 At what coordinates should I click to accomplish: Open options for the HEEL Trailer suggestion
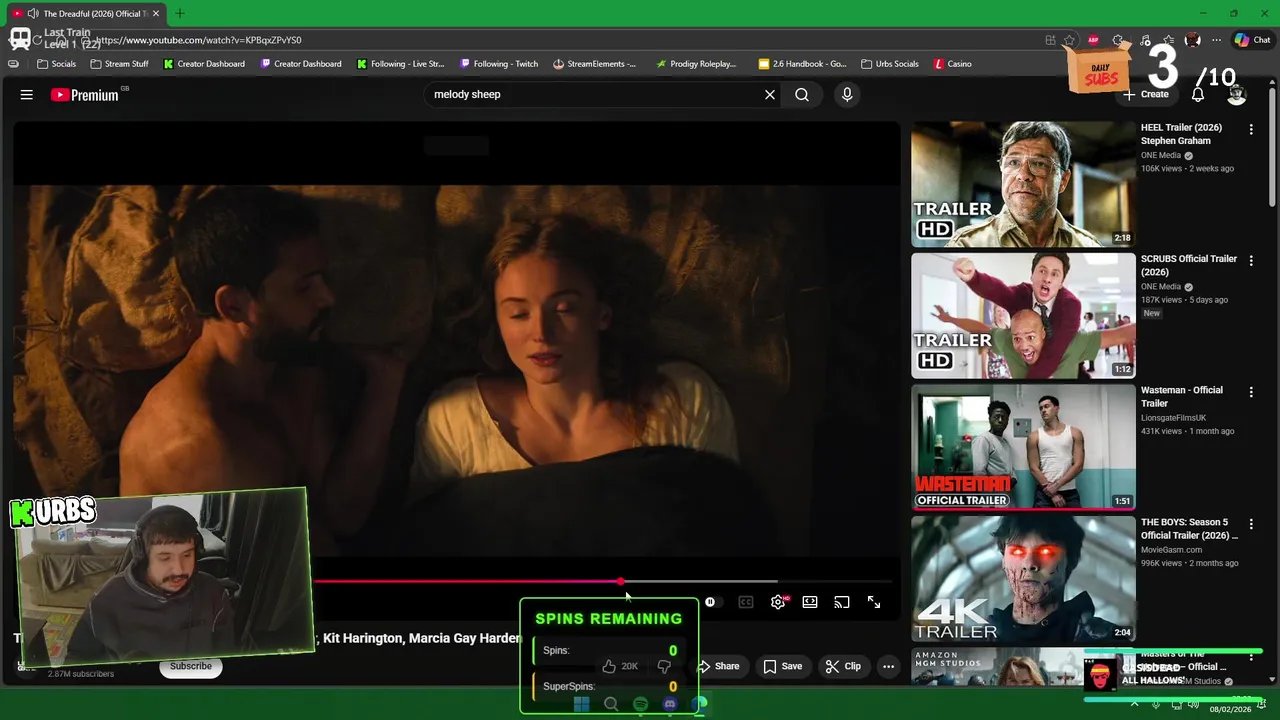pos(1251,129)
